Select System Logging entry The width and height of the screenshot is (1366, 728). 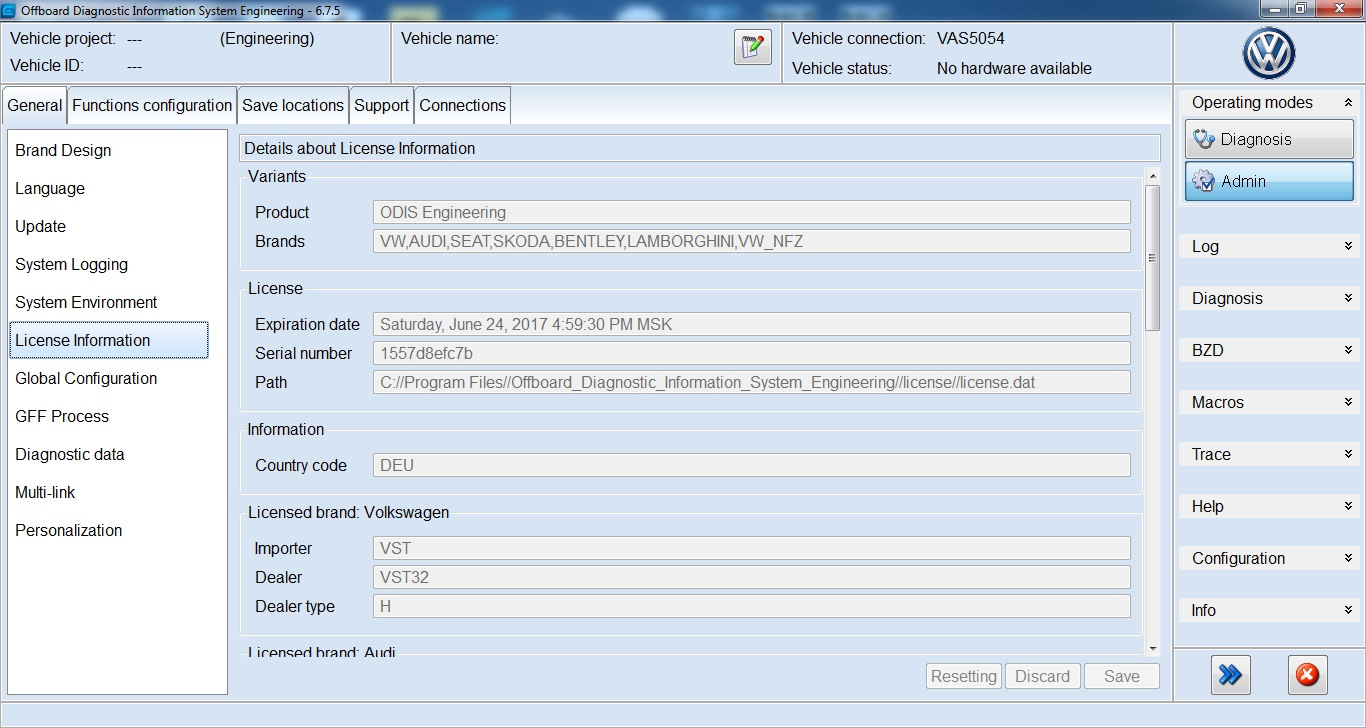click(x=108, y=264)
